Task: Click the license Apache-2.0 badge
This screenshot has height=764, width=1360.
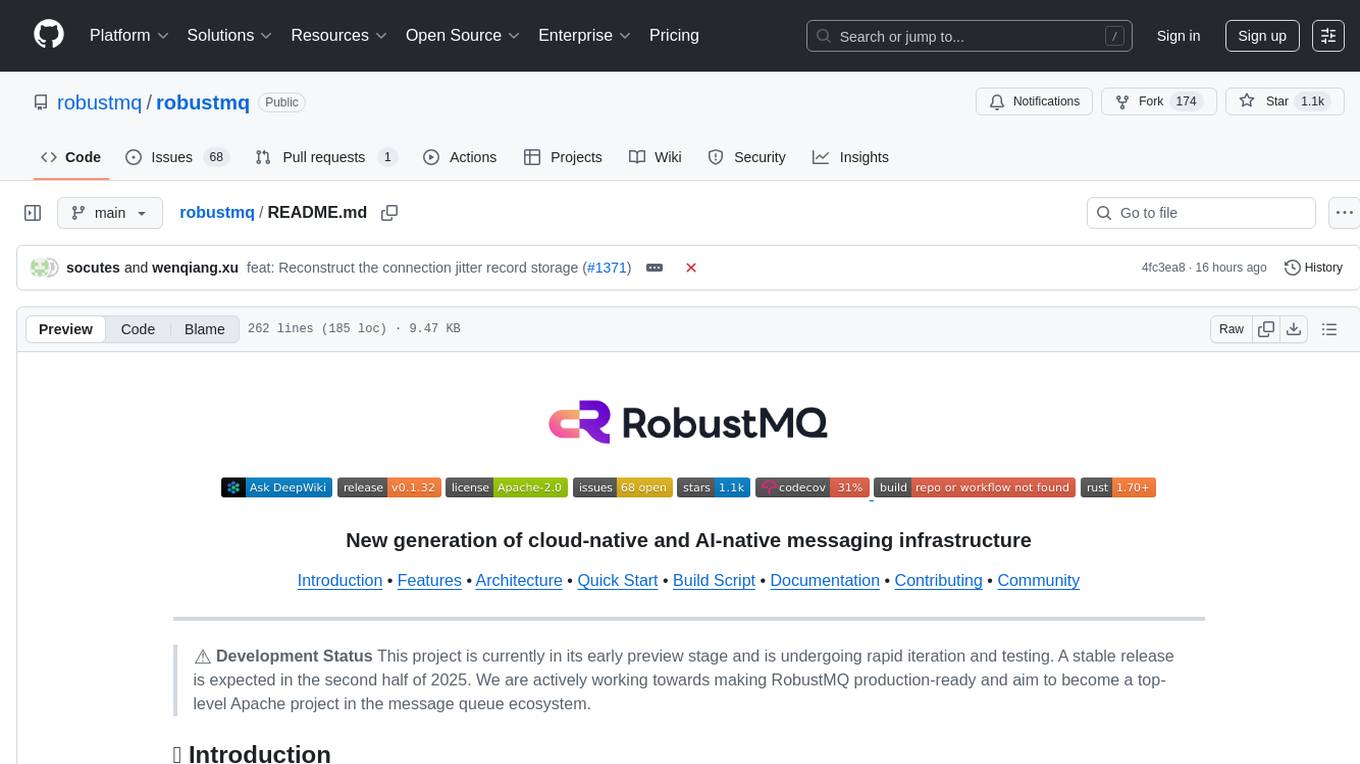Action: pyautogui.click(x=506, y=487)
